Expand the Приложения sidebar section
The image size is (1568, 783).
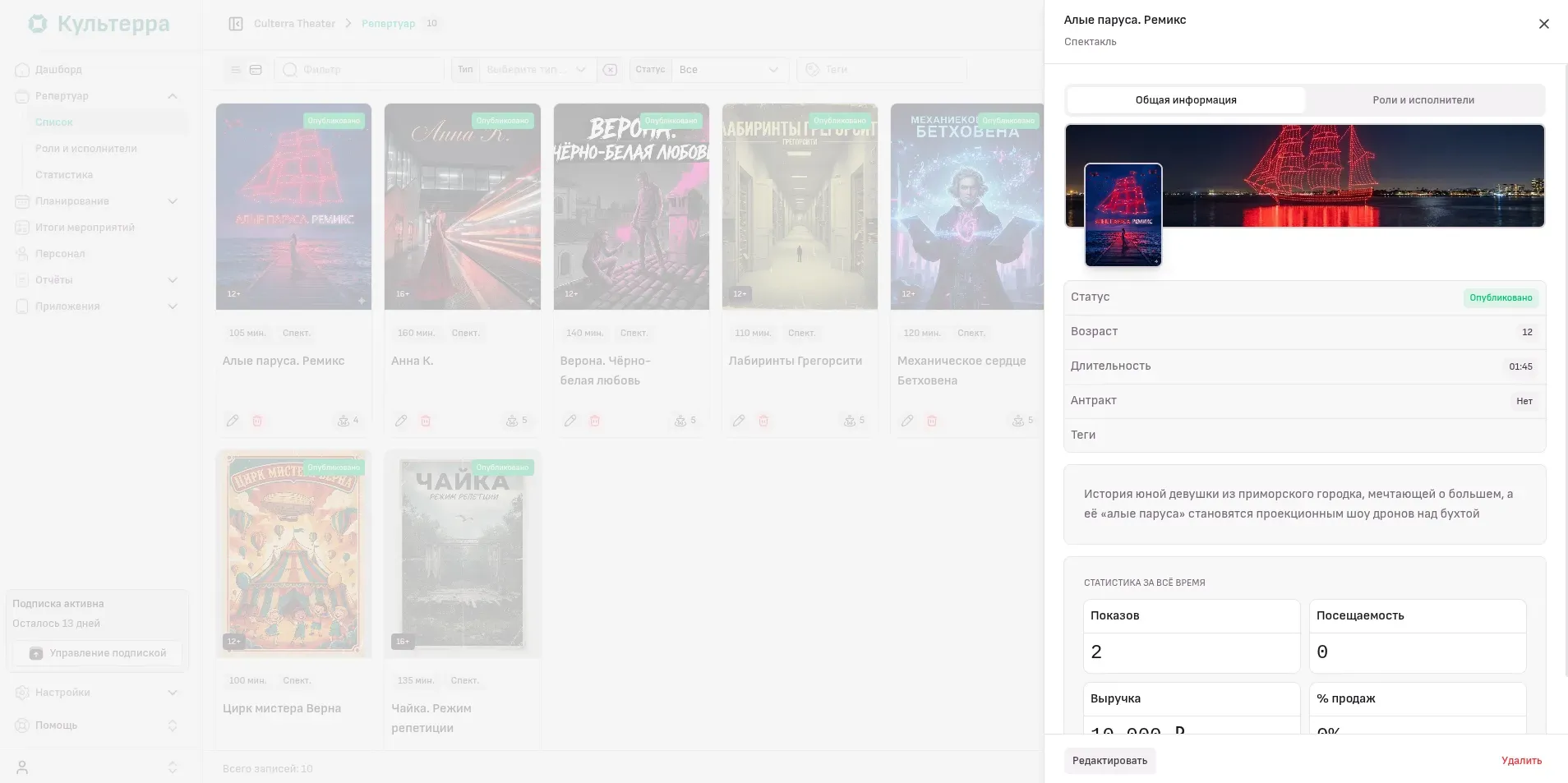tap(173, 306)
